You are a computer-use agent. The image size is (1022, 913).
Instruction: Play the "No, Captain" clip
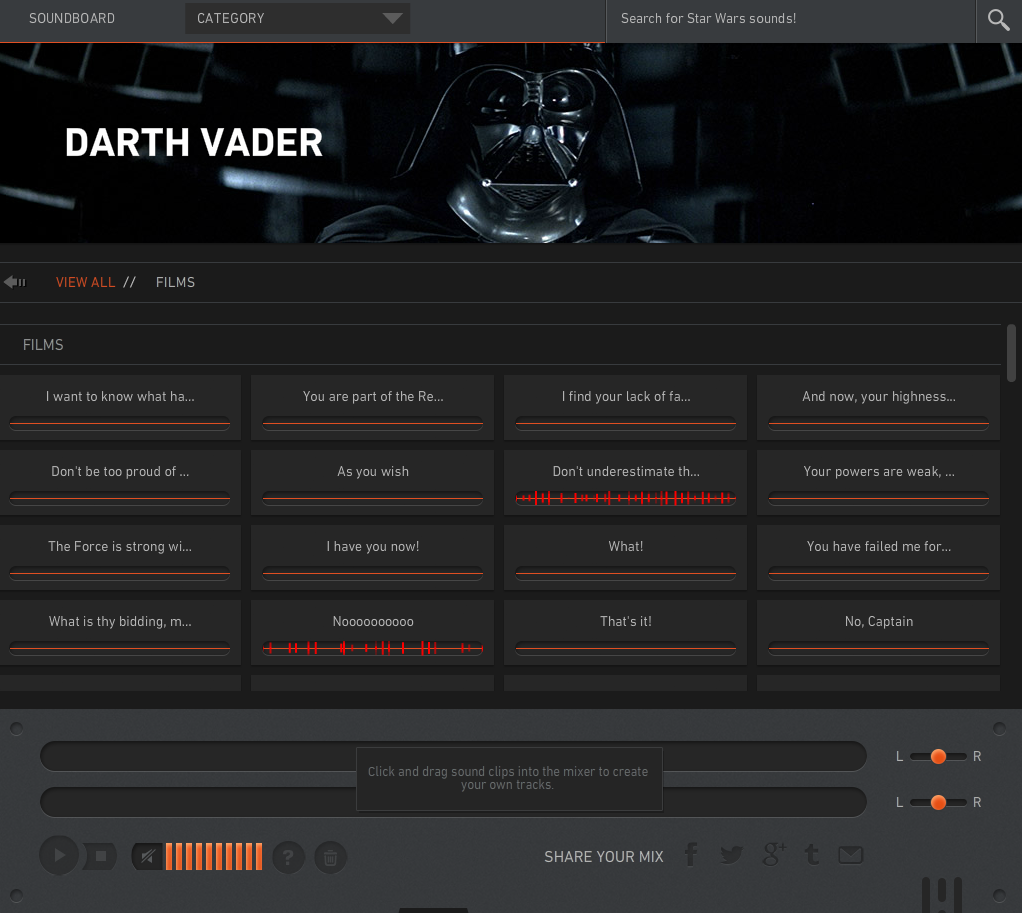[x=879, y=632]
